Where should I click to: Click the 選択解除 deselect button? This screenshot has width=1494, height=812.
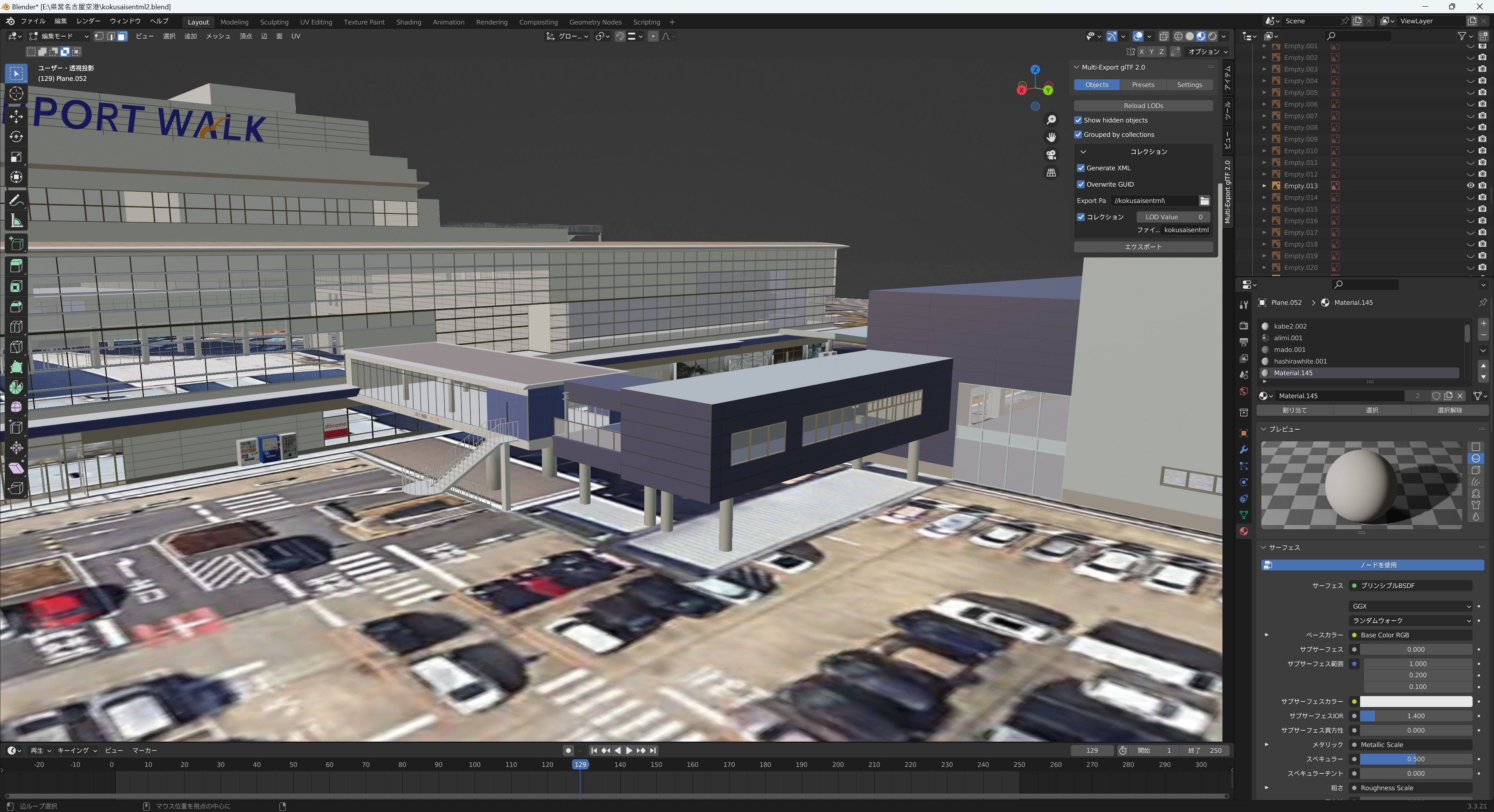(1449, 410)
